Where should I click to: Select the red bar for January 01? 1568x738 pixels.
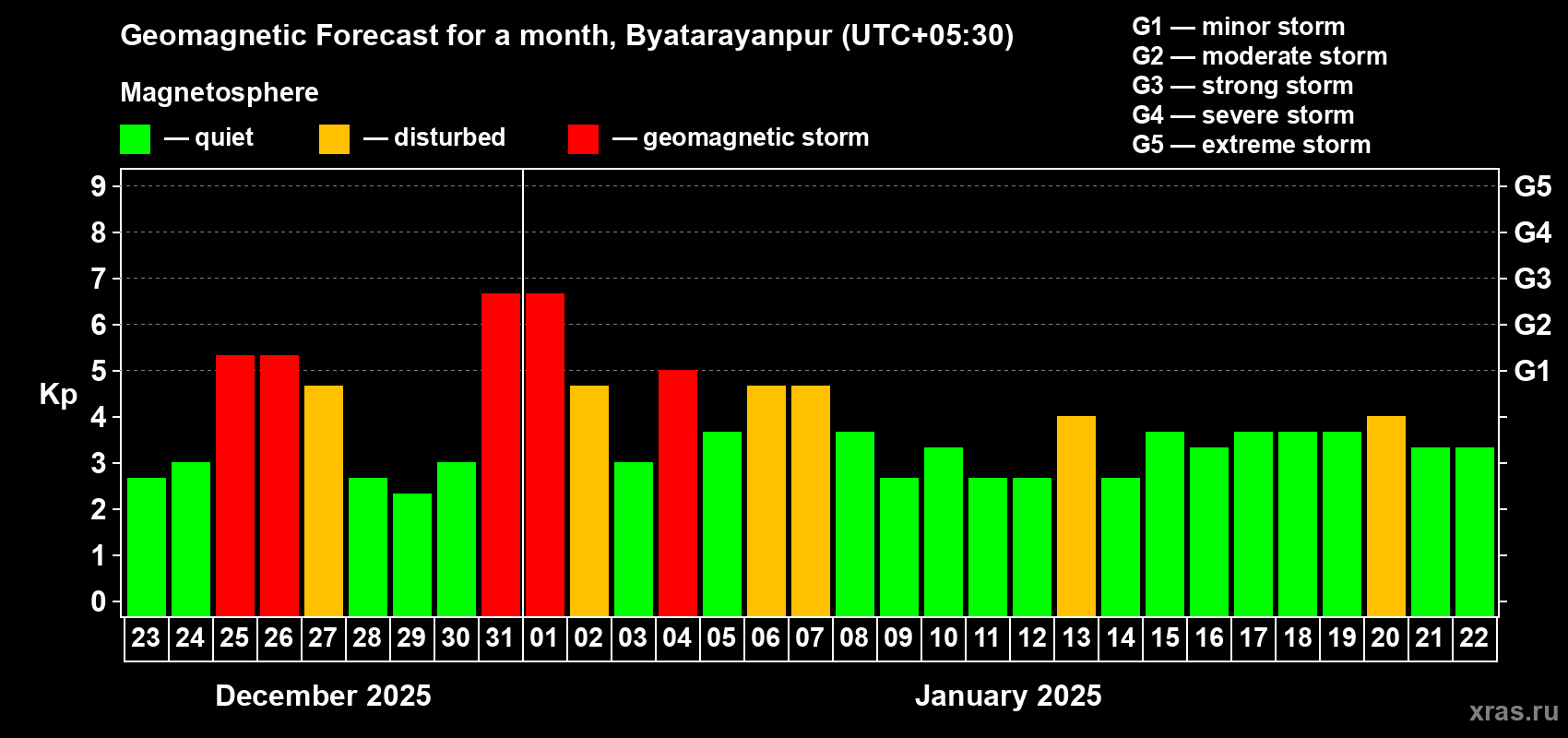(x=545, y=455)
